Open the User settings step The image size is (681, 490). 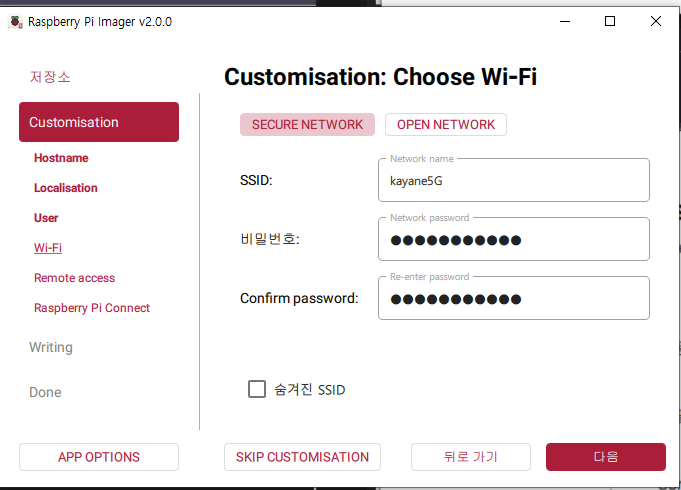[x=46, y=218]
